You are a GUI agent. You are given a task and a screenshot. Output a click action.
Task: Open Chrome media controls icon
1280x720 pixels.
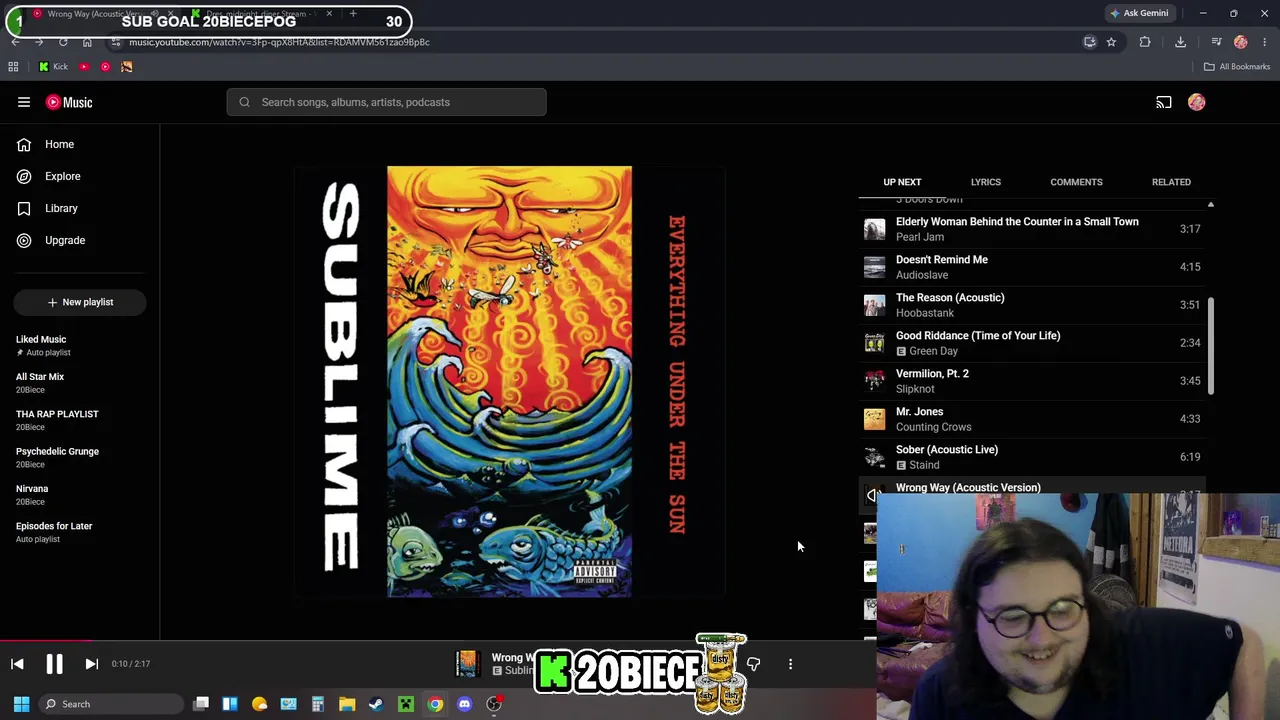pyautogui.click(x=1216, y=42)
